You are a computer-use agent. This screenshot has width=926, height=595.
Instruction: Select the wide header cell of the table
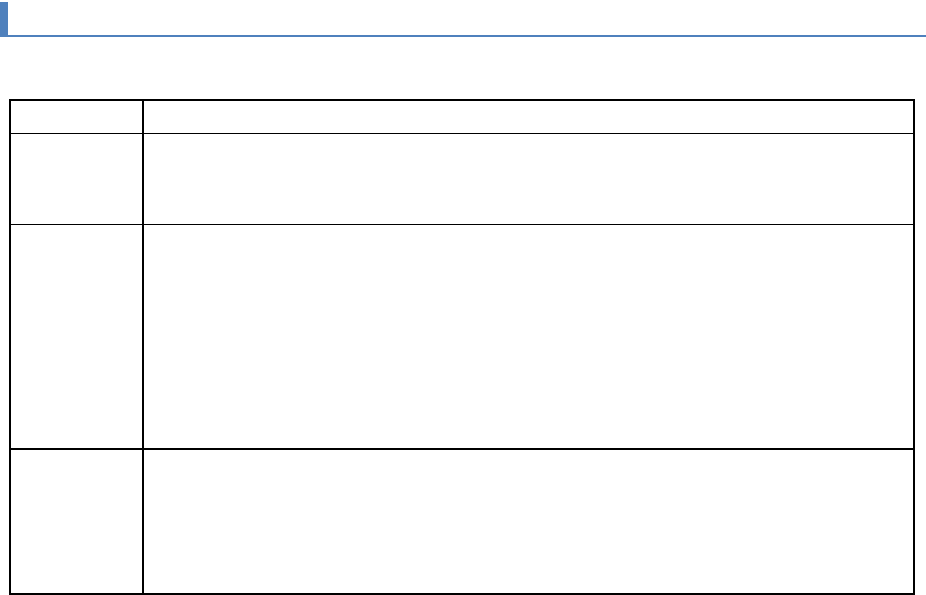coord(528,116)
